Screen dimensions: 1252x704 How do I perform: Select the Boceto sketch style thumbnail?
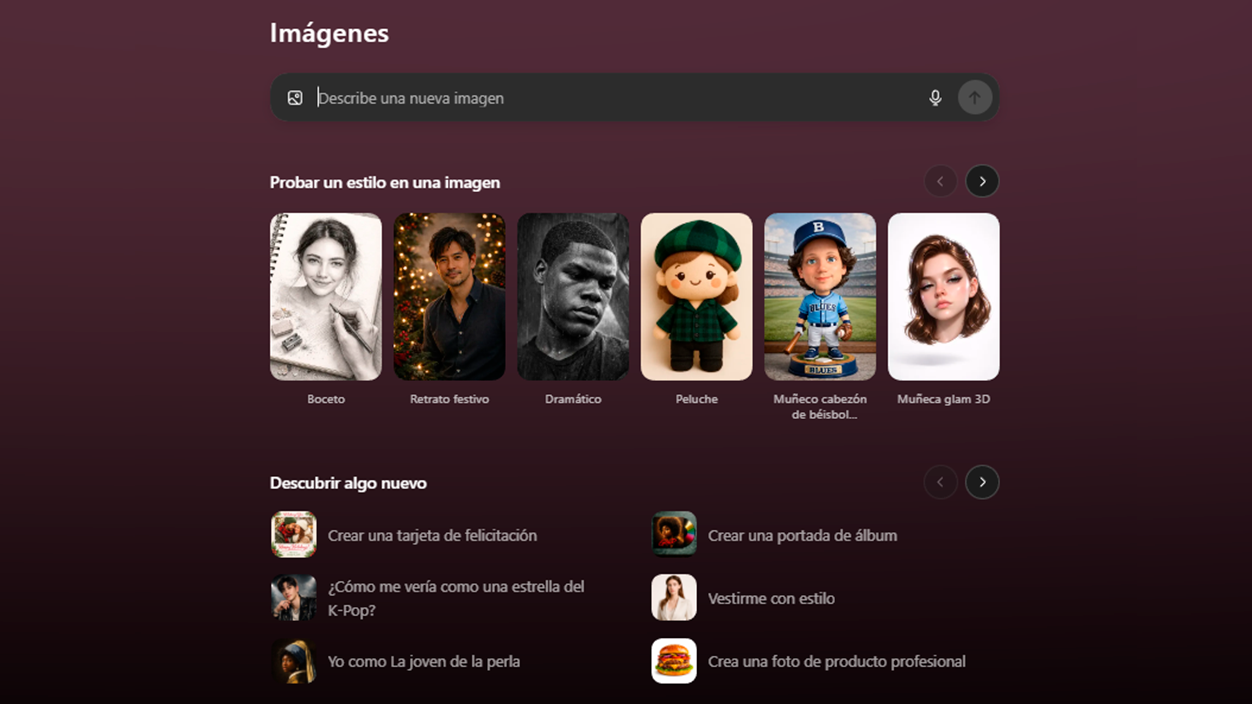(x=326, y=297)
